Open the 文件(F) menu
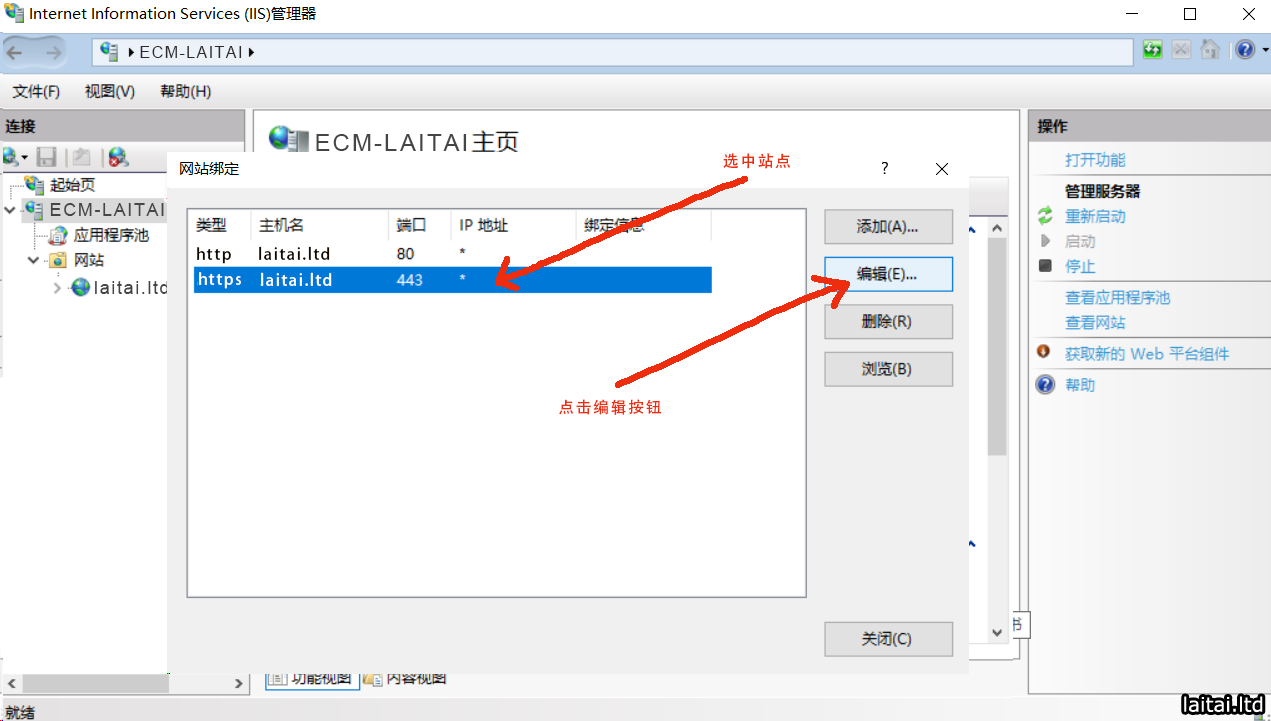Viewport: 1271px width, 721px height. coord(36,91)
